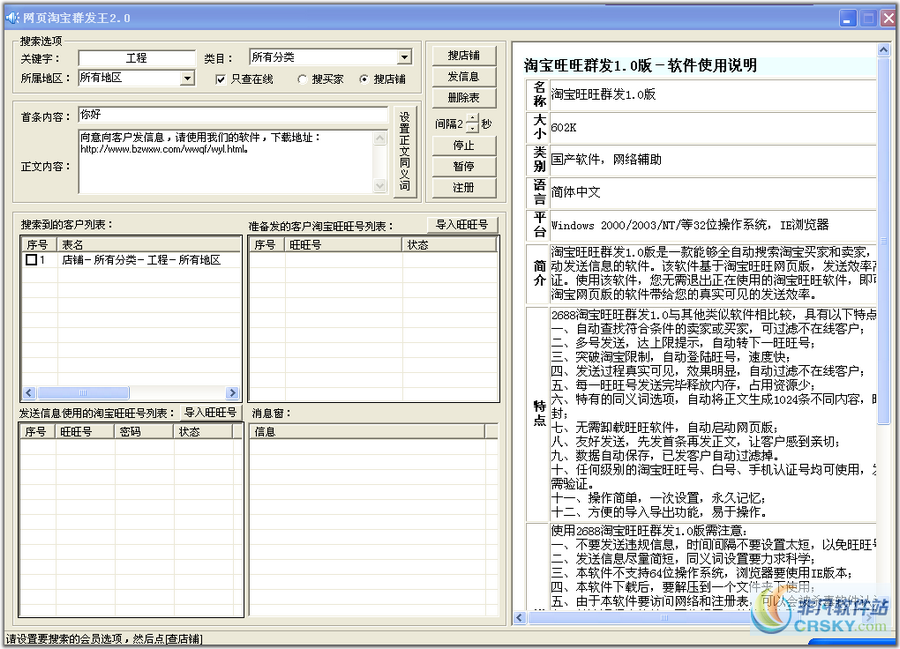Click 导入旺旺号 to import Wangwang accounts
Viewport: 900px width, 649px height.
[x=461, y=224]
